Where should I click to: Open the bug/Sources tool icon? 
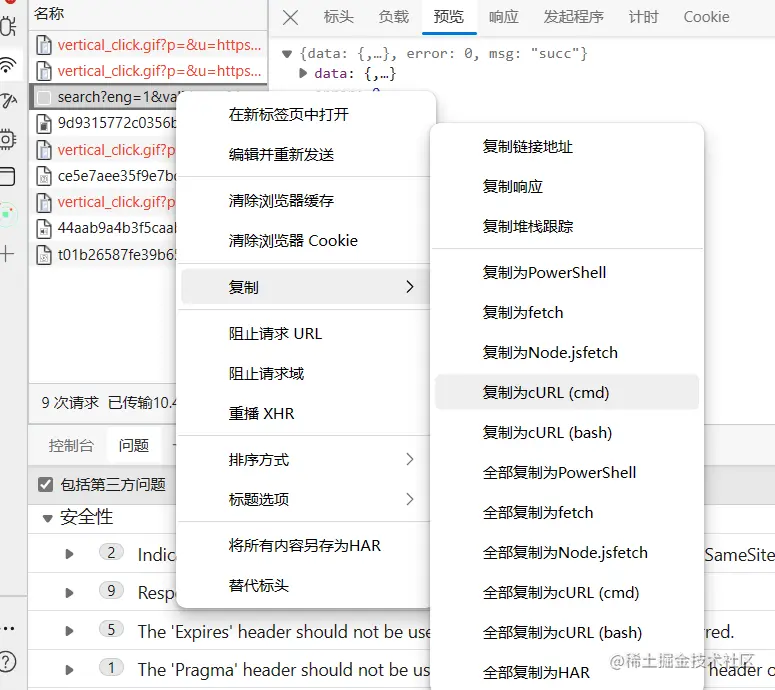point(8,26)
